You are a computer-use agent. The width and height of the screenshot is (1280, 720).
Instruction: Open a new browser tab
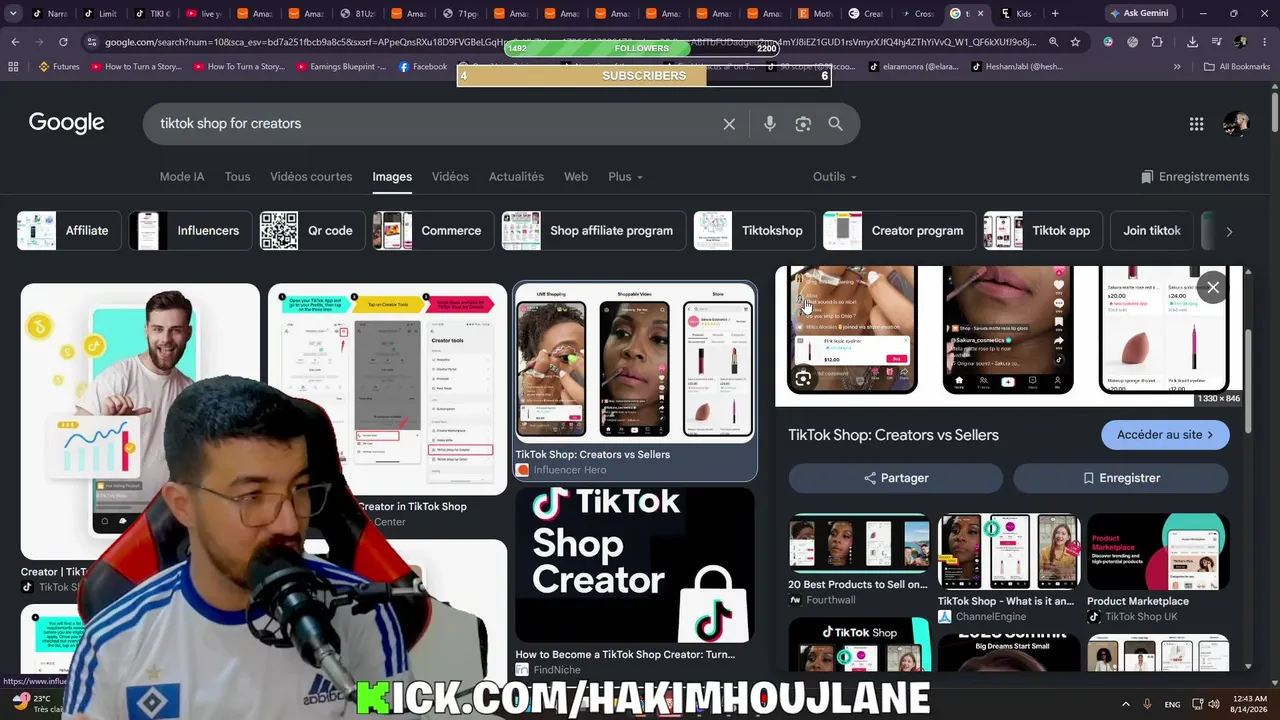point(1054,14)
